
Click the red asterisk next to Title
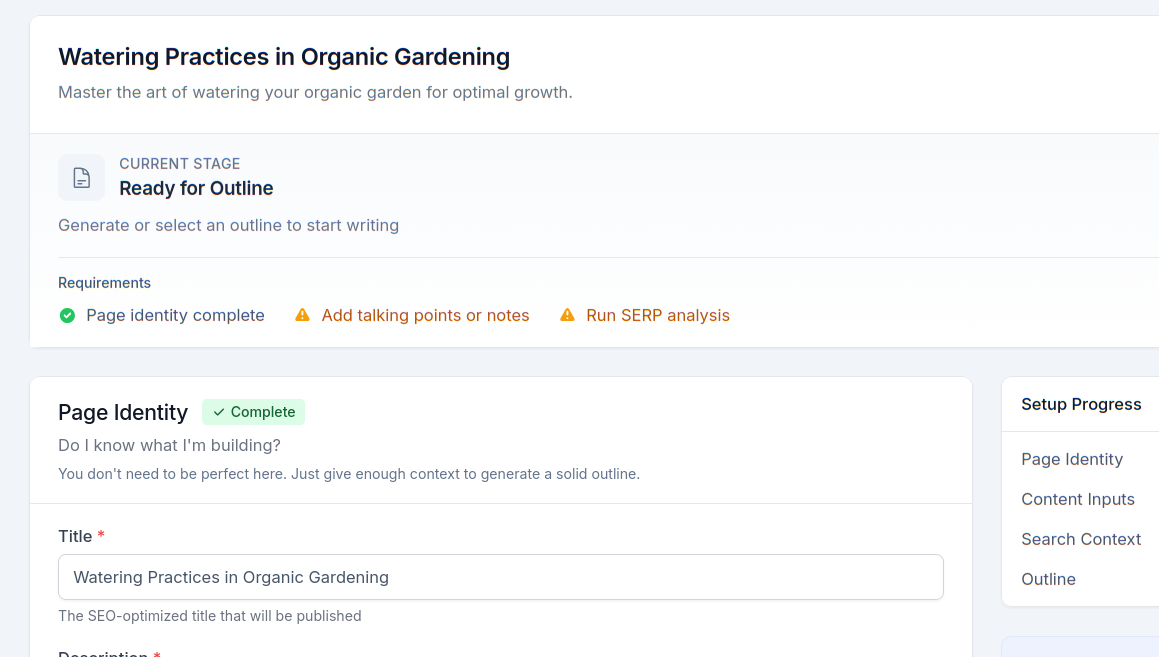pyautogui.click(x=101, y=536)
